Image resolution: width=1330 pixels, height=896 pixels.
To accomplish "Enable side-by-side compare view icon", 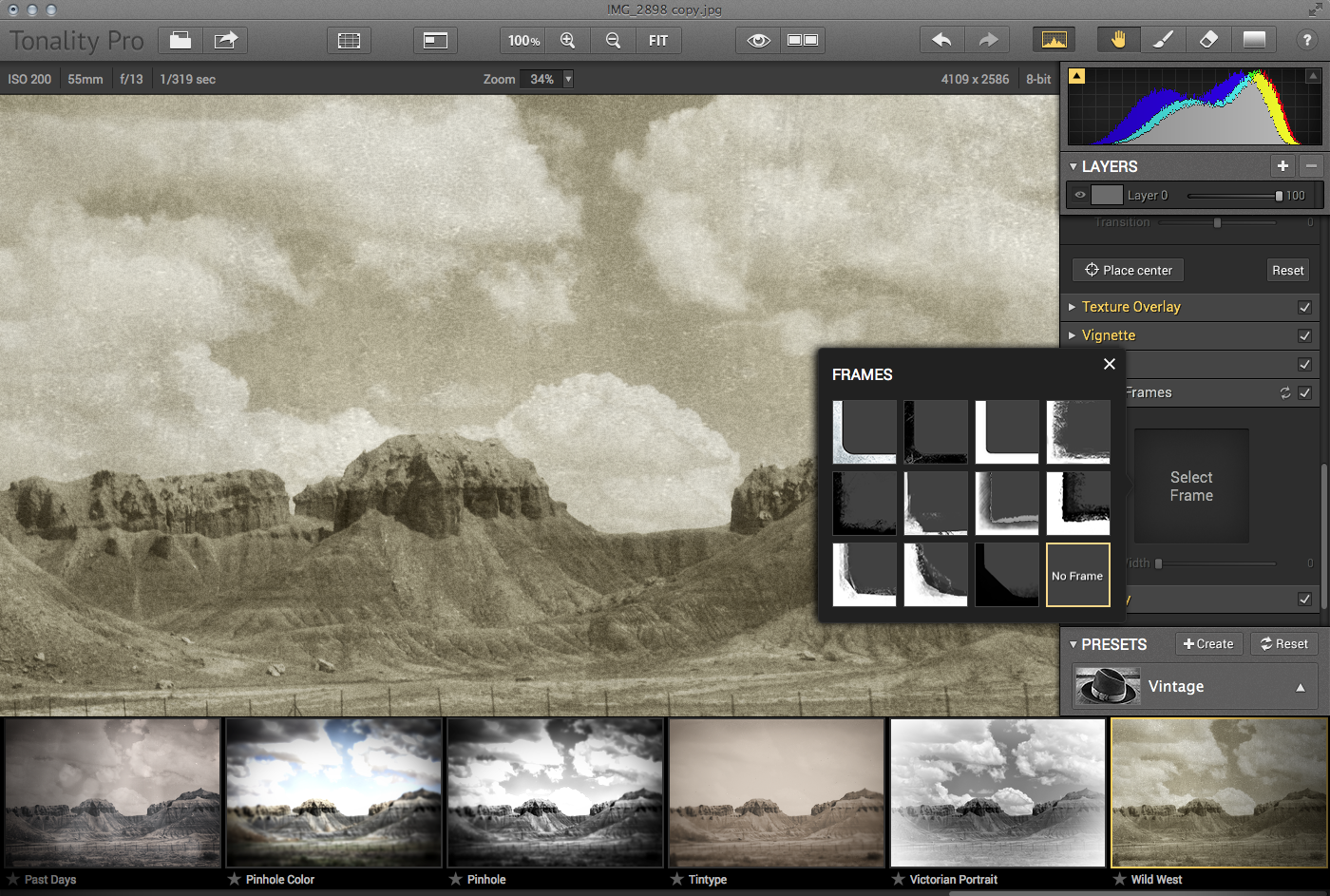I will (803, 40).
